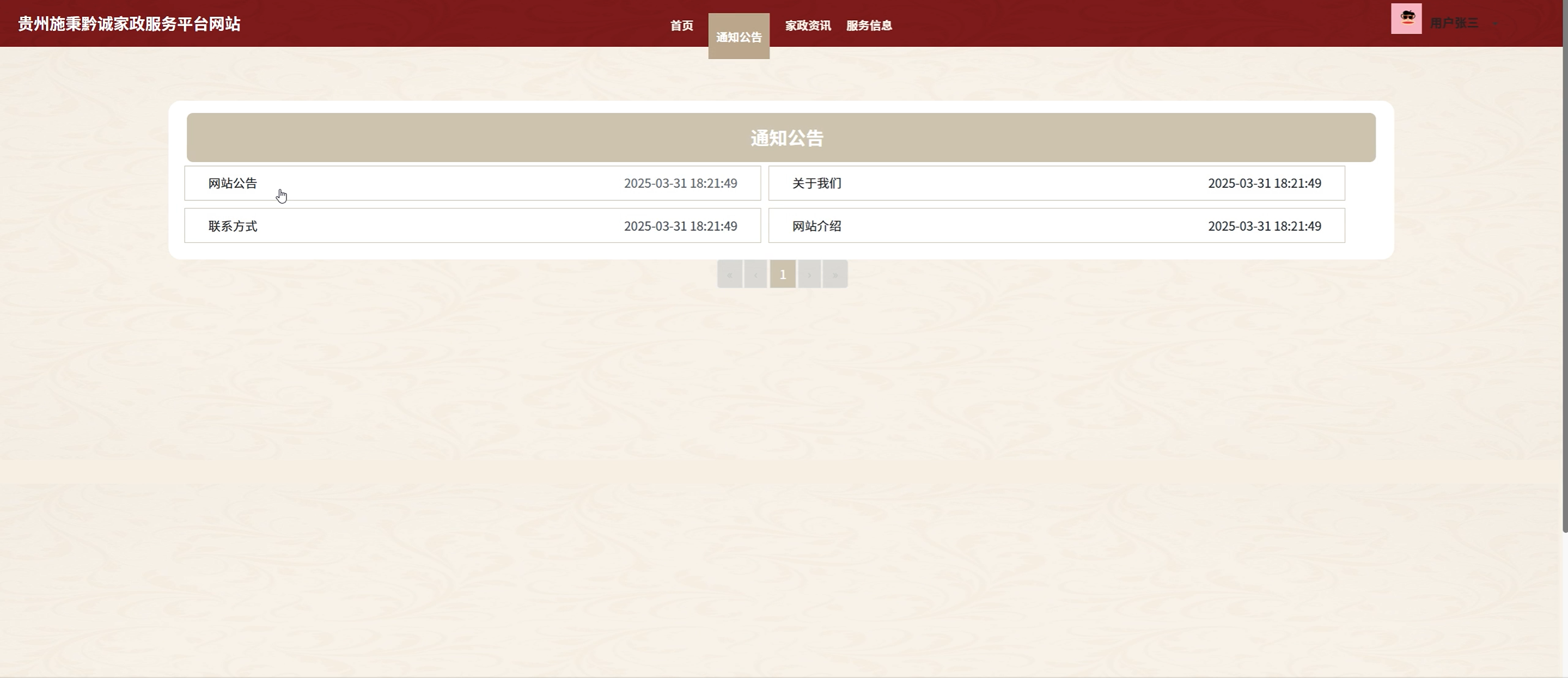
Task: Go to the next page (›)
Action: [x=809, y=274]
